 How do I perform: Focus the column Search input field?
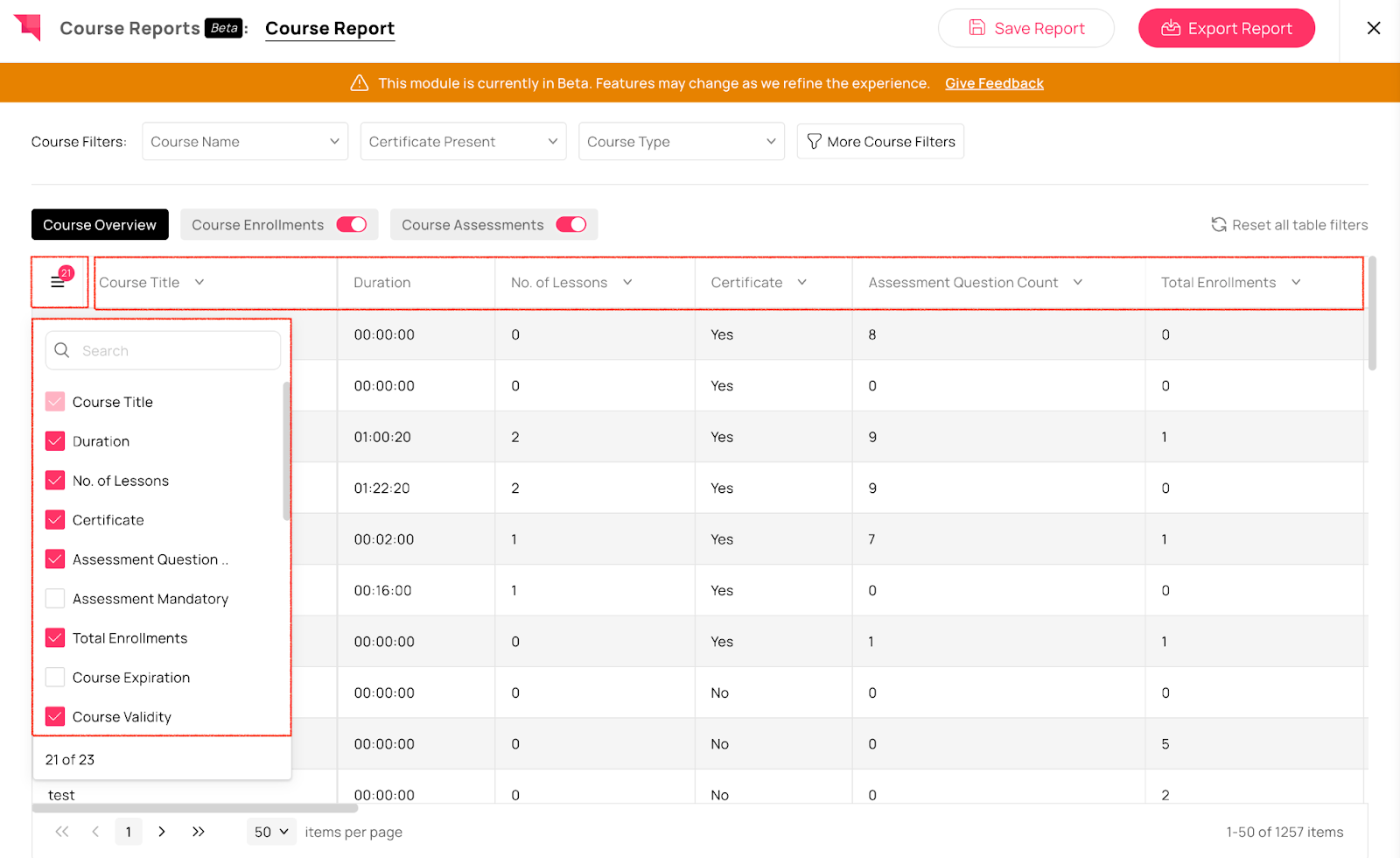click(x=164, y=350)
